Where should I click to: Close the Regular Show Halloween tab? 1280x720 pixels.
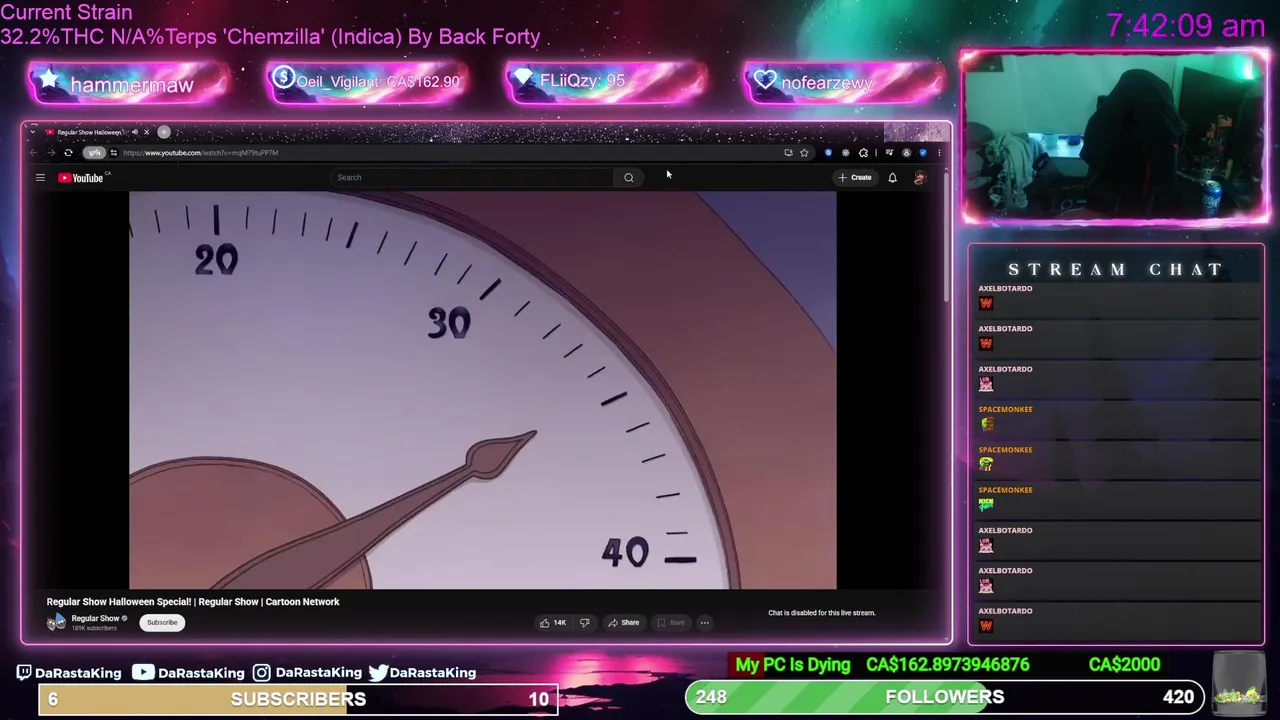(x=146, y=132)
